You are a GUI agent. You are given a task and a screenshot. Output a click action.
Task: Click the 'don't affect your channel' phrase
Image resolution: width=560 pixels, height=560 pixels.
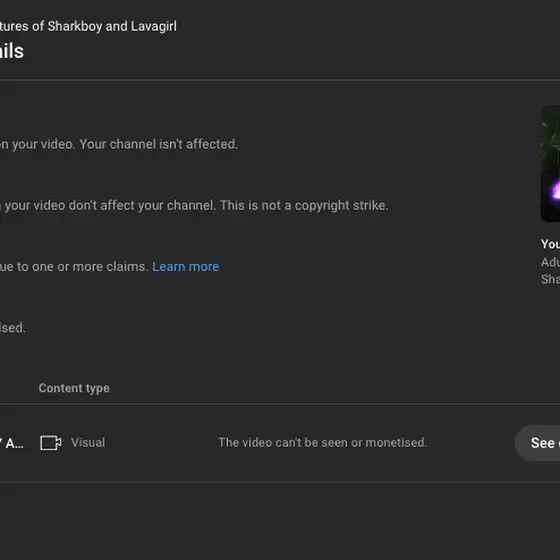[142, 206]
